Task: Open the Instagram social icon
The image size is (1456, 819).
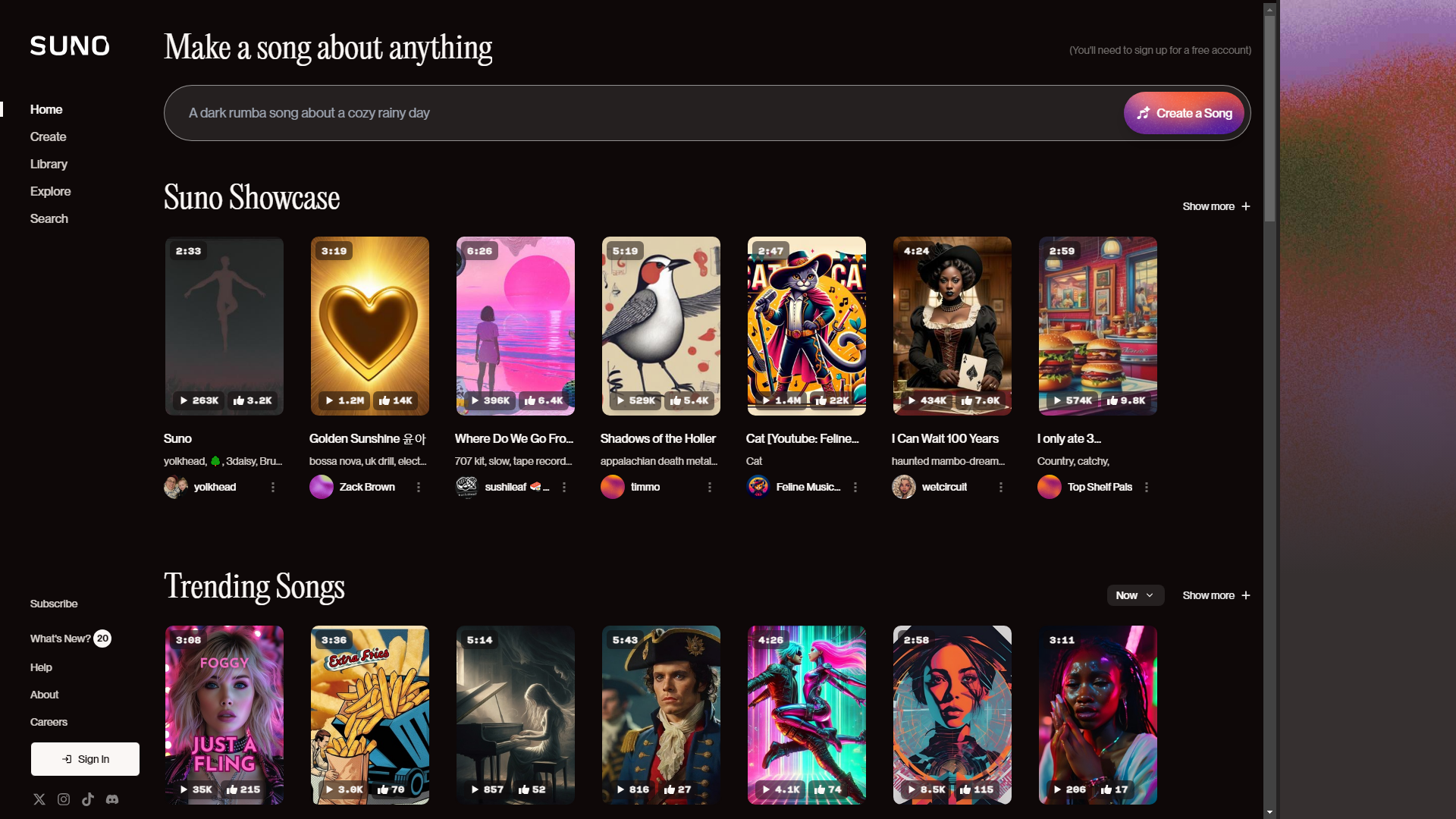Action: pyautogui.click(x=64, y=799)
